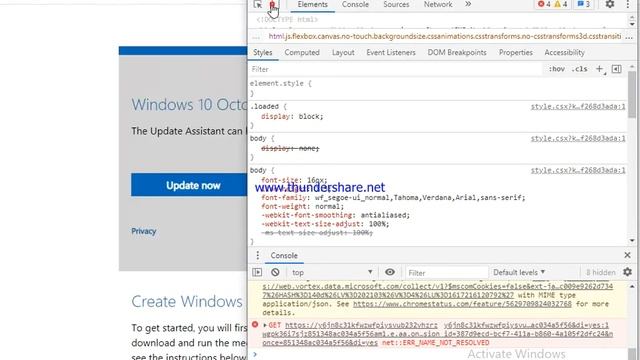This screenshot has width=640, height=360.
Task: Open style.csx link beside .loaded rule
Action: [578, 107]
